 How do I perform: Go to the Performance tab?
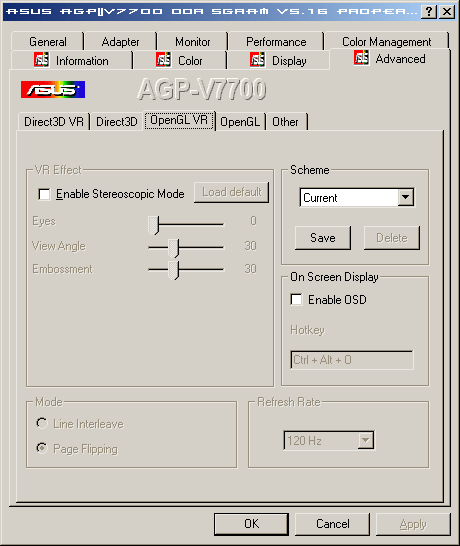point(276,42)
